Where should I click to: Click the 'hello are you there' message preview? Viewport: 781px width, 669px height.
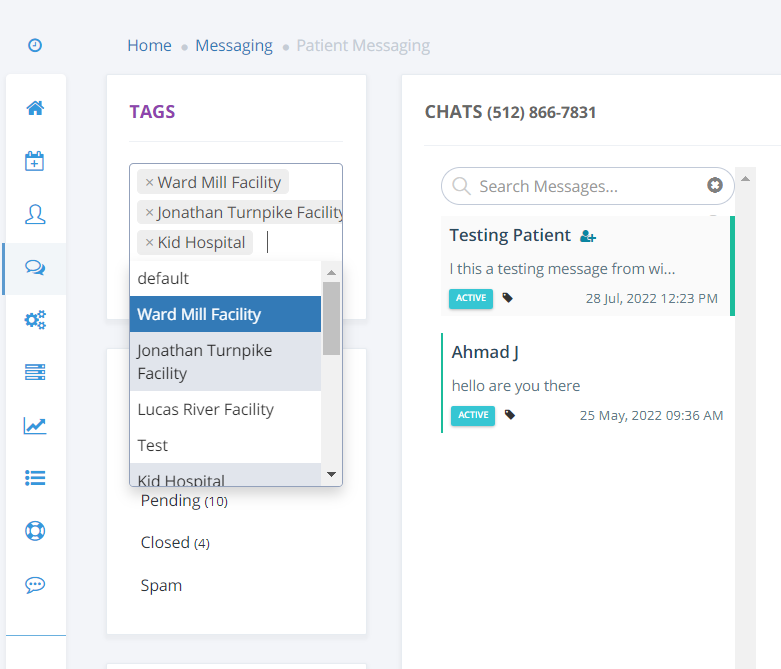click(516, 386)
